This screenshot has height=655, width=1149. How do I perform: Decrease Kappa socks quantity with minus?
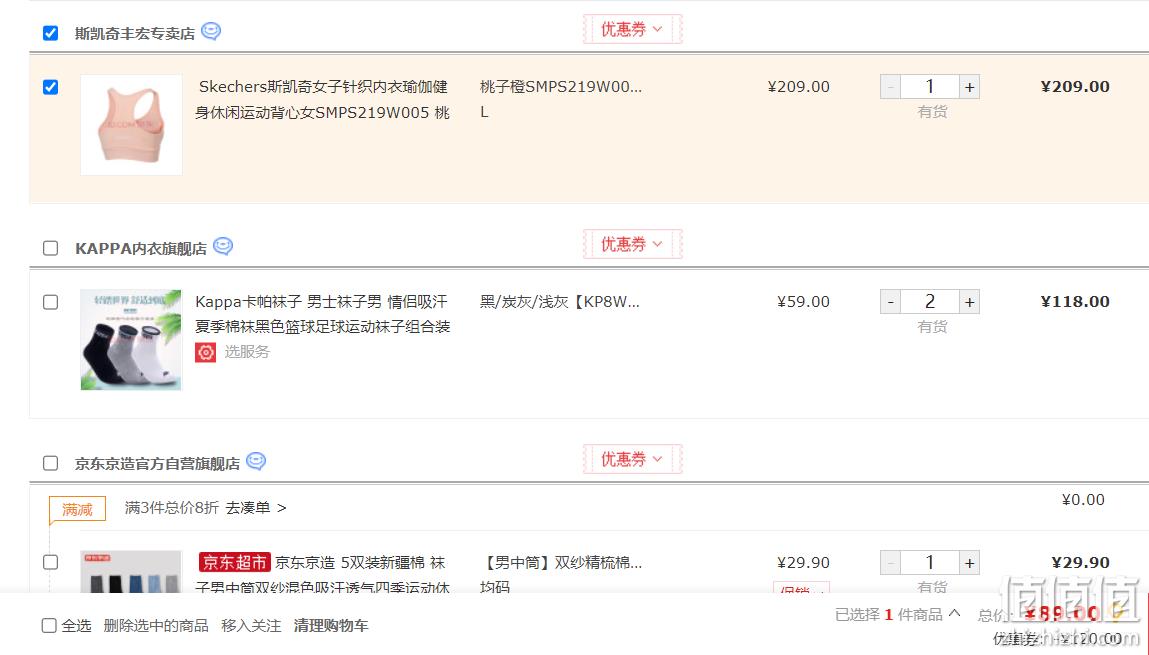click(x=890, y=302)
